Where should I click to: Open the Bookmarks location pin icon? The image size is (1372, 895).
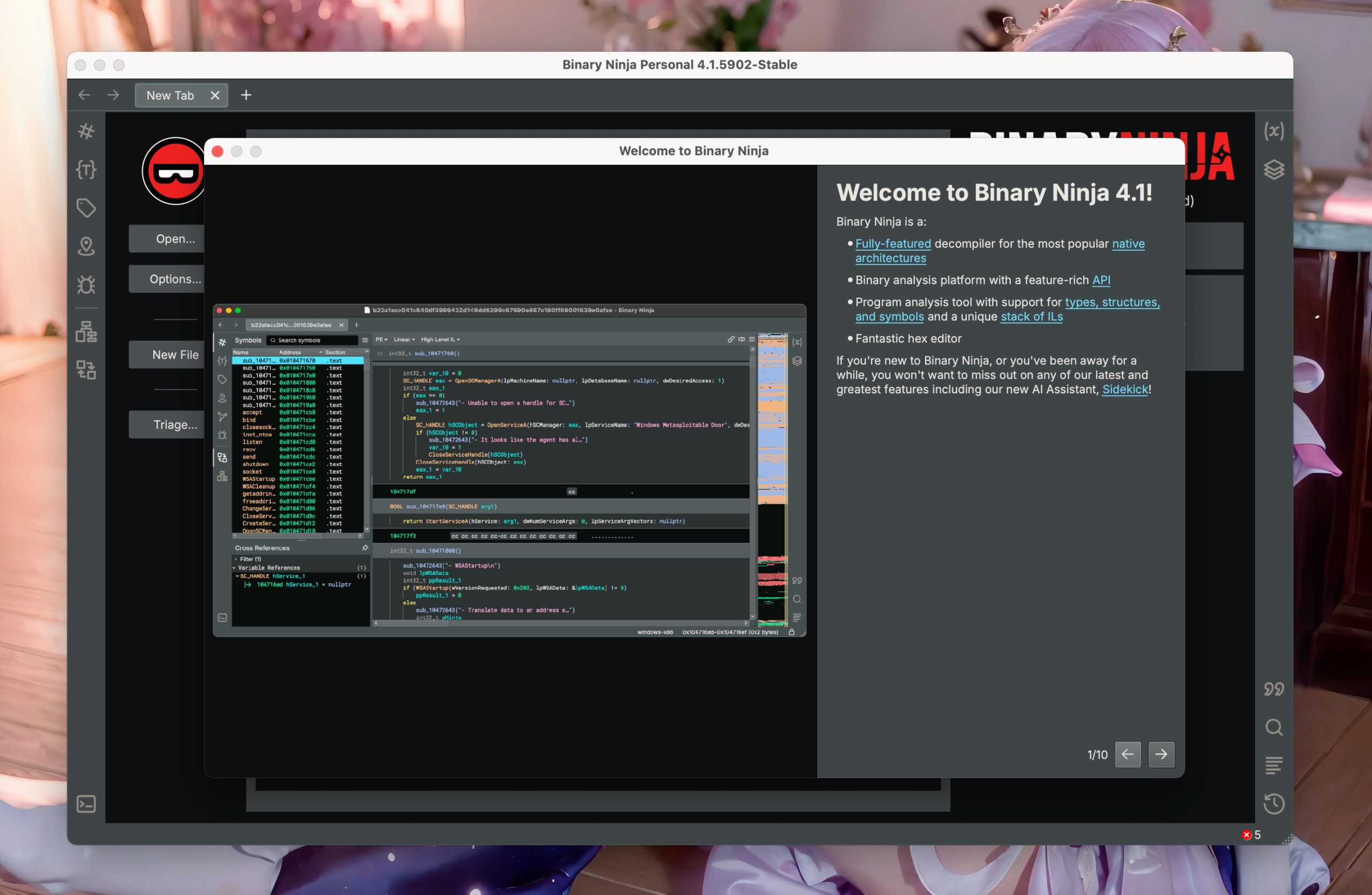click(86, 246)
